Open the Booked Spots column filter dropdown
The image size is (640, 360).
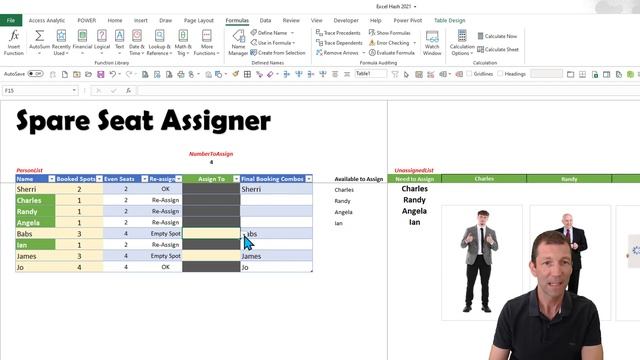99,179
